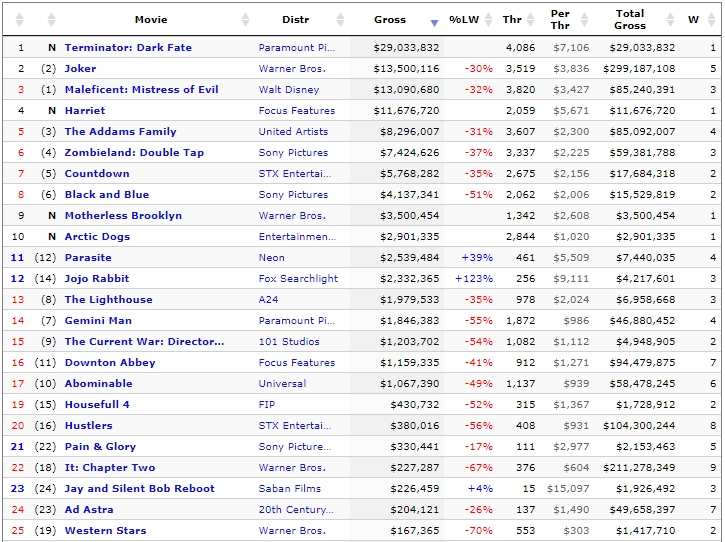
Task: Click sort arrows beside Per Thr header
Action: 585,19
